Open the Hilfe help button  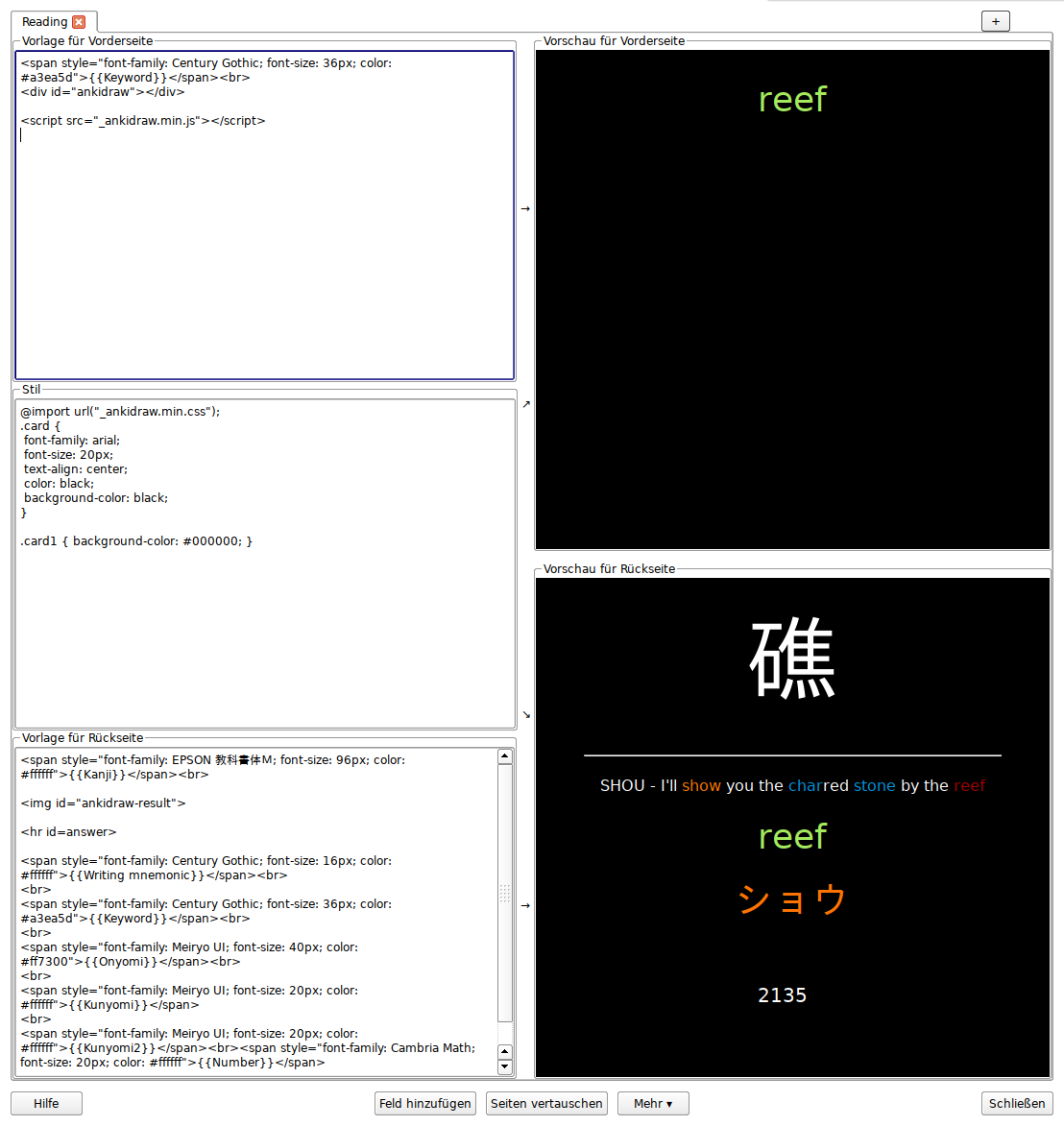coord(46,1103)
